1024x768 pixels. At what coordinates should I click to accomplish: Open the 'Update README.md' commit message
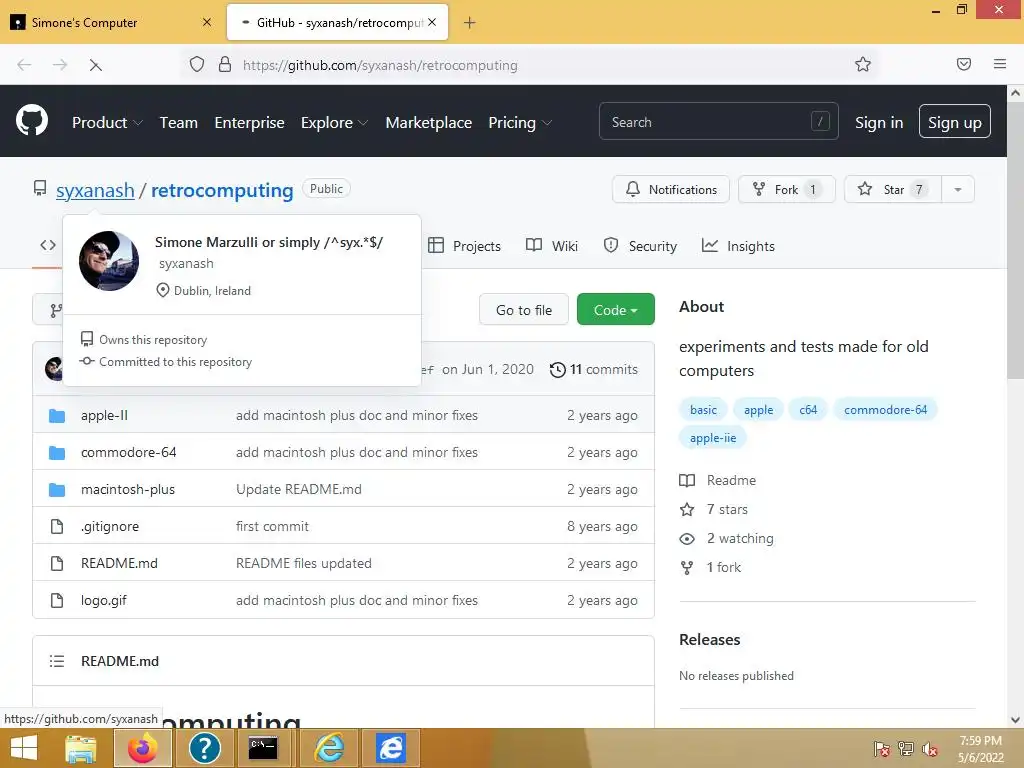[x=298, y=489]
